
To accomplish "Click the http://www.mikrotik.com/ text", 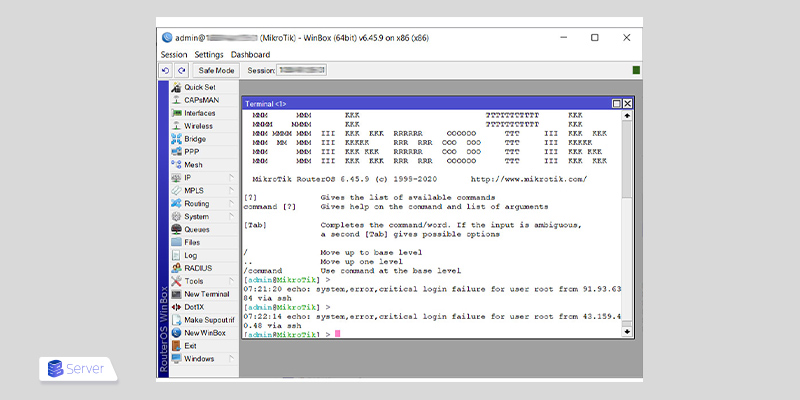I will point(529,180).
